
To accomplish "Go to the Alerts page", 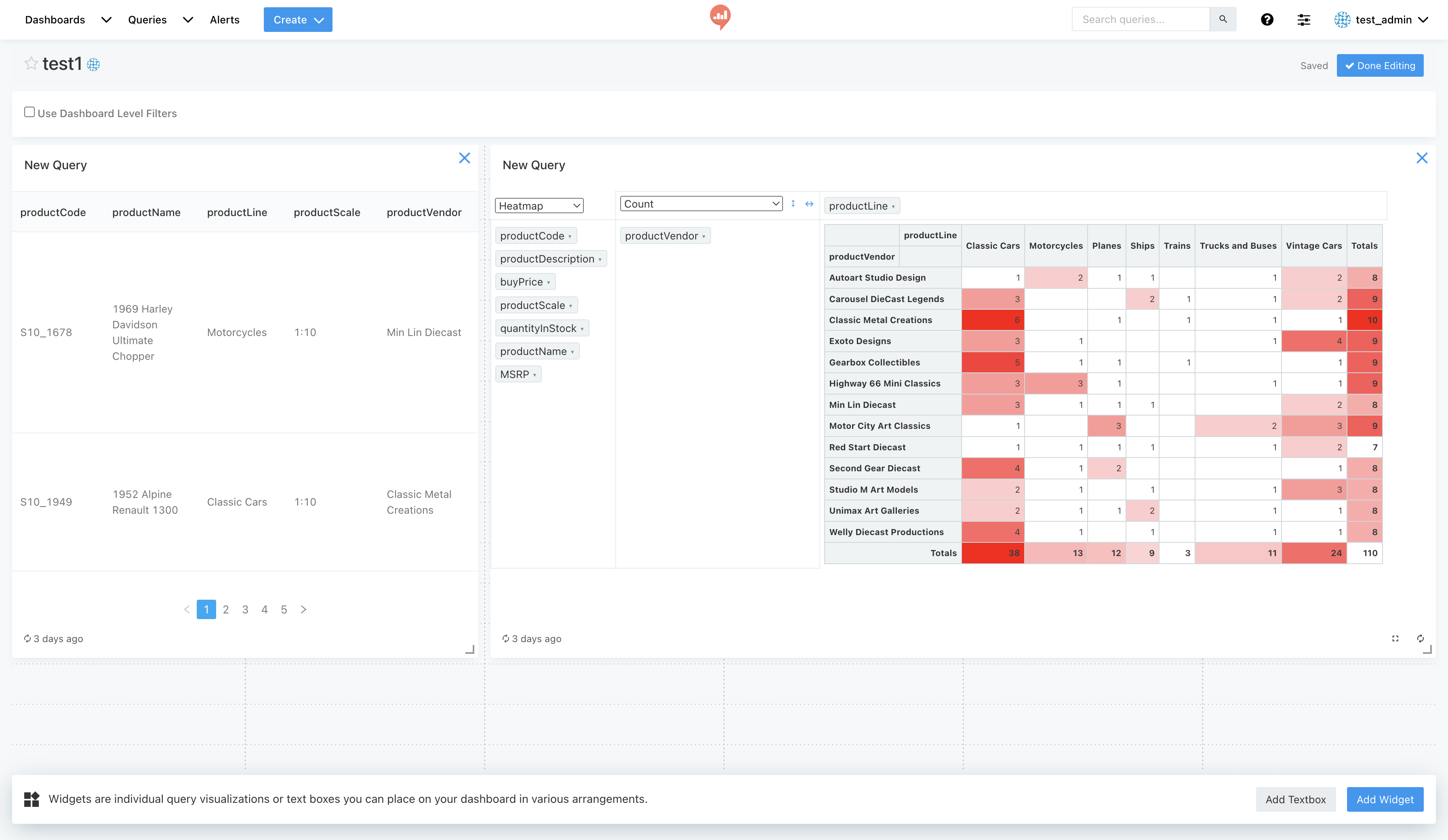I will tap(224, 19).
